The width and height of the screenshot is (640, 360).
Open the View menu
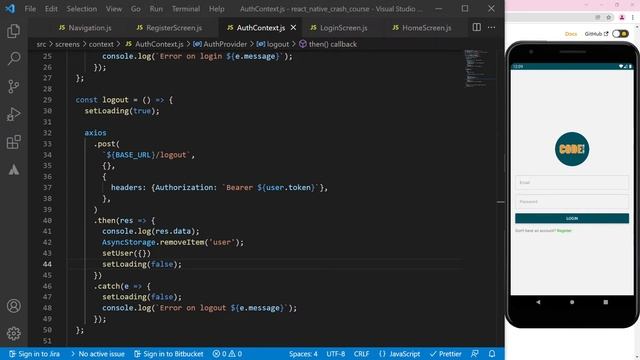(x=114, y=9)
